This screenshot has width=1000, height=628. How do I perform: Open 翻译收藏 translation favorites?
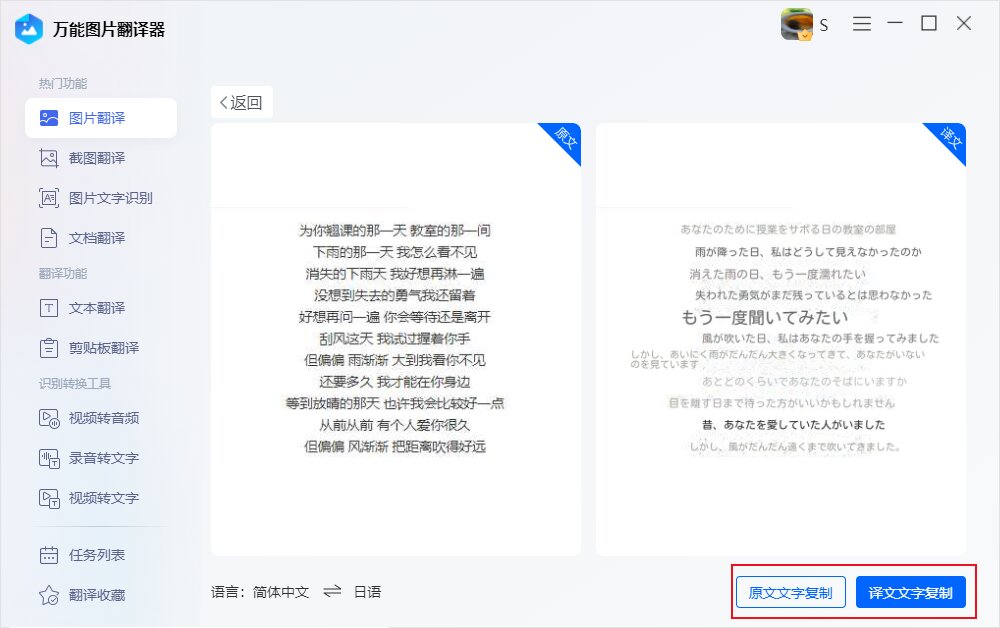coord(98,592)
